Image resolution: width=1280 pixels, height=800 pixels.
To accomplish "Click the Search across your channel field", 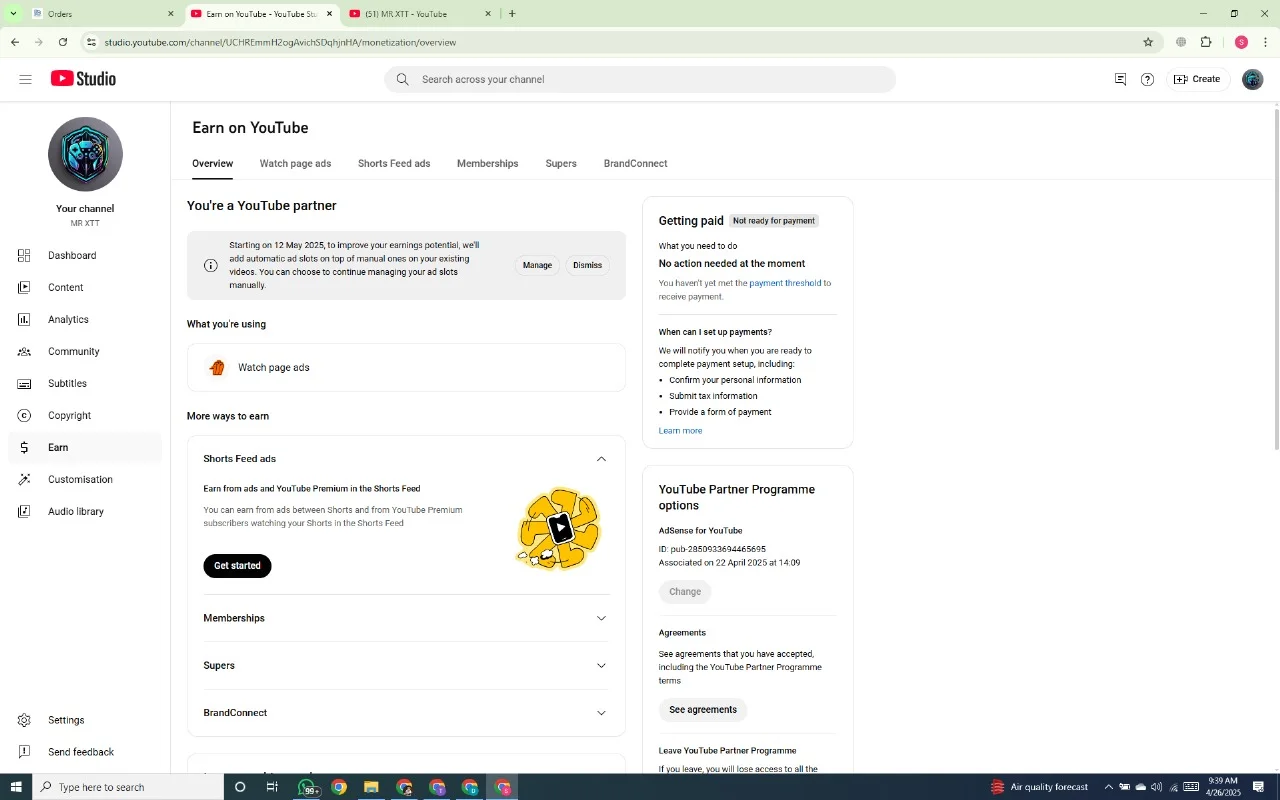I will click(640, 79).
